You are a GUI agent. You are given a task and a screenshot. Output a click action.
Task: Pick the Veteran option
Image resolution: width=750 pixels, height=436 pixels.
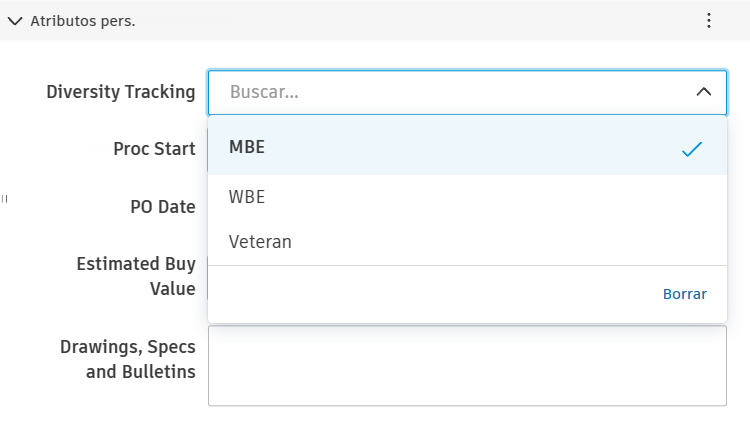click(x=260, y=242)
